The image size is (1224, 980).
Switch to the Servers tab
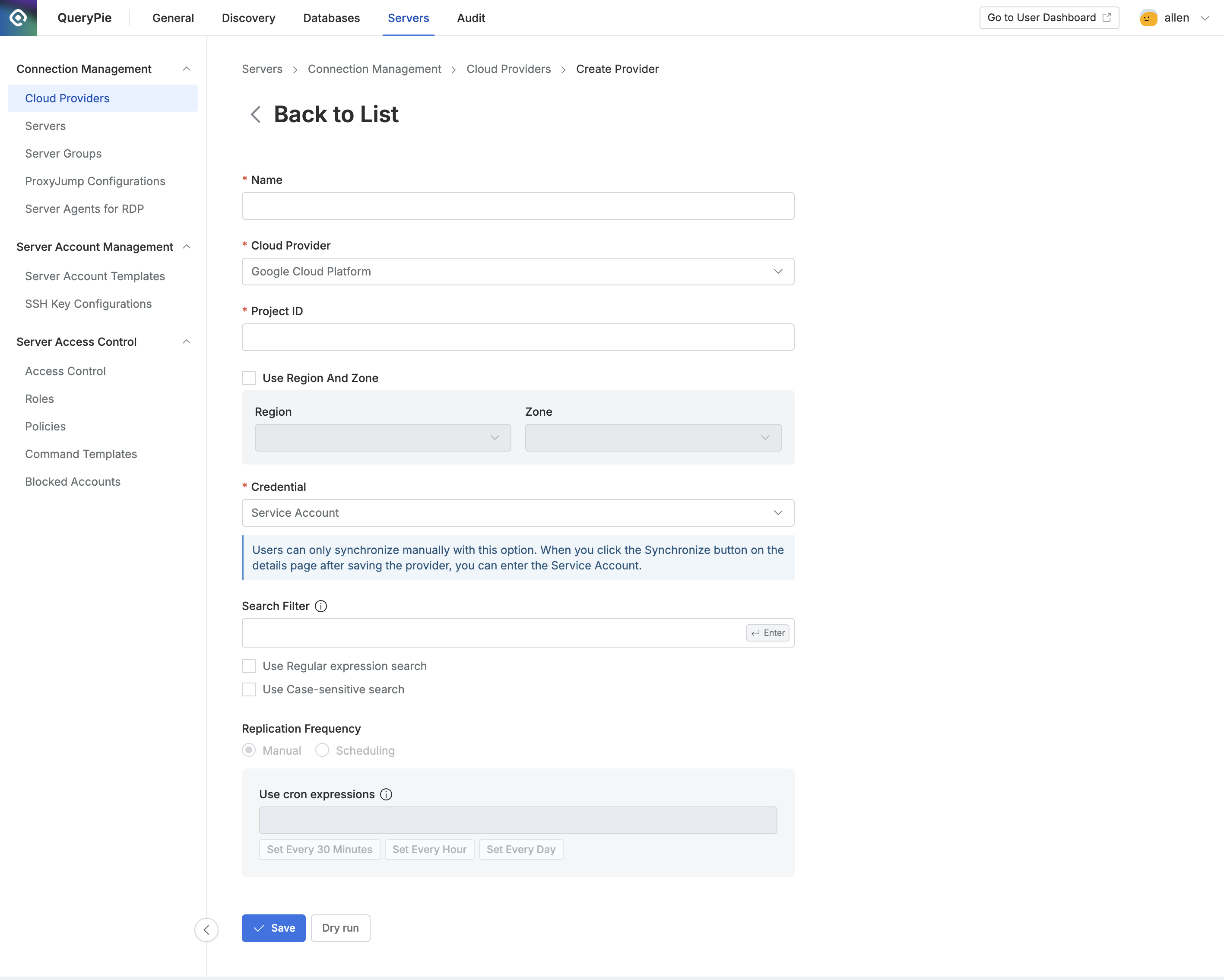[408, 18]
